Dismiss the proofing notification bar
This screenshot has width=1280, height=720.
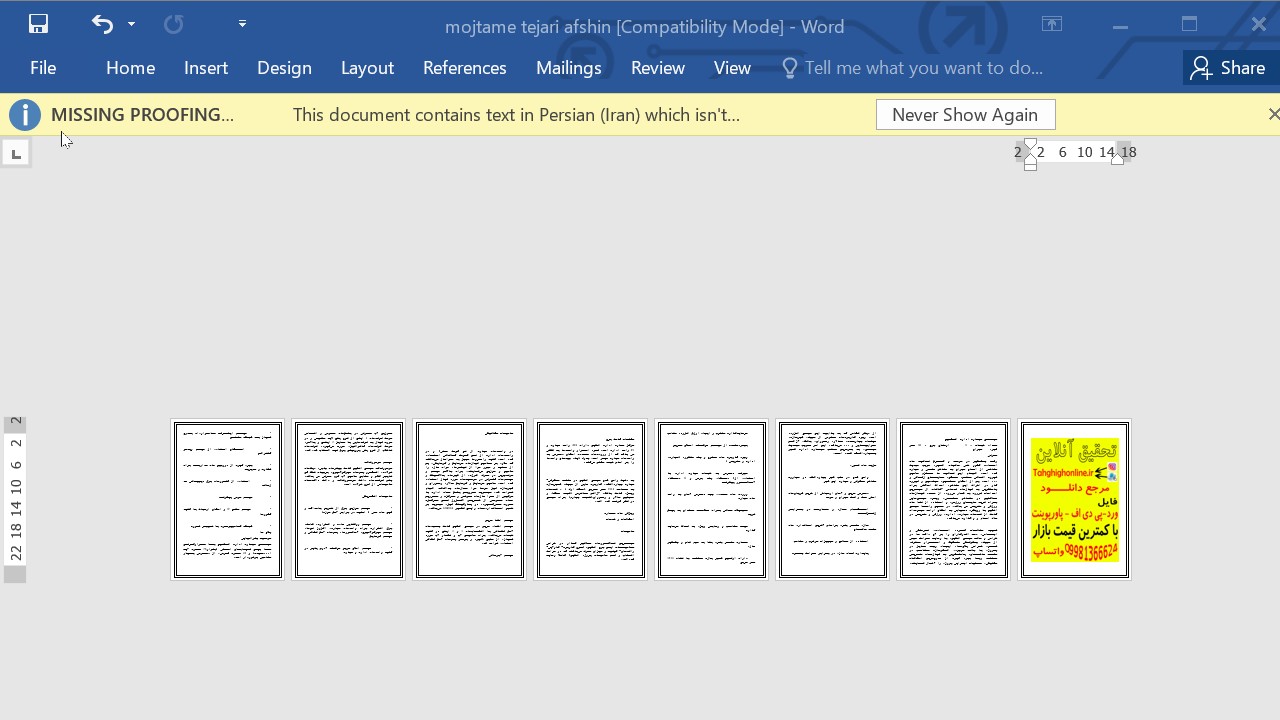click(x=1272, y=115)
